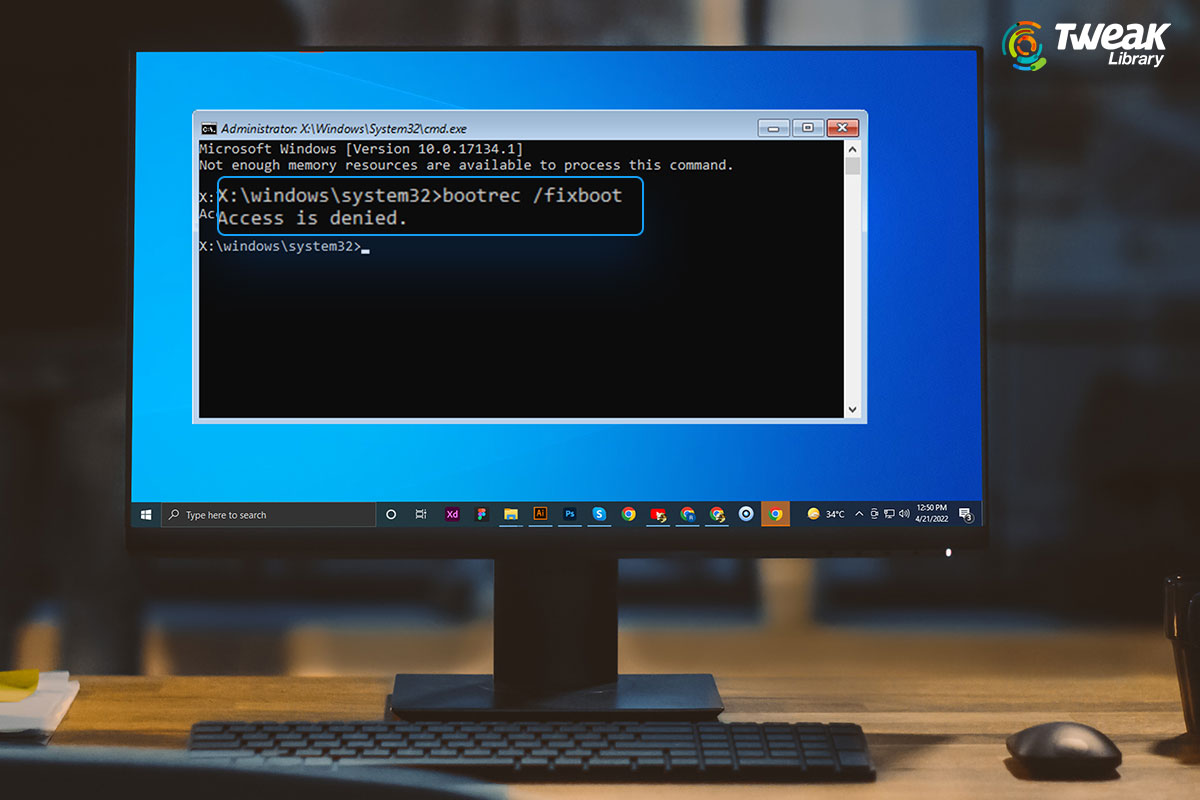Click the highlighted active Chrome icon
The image size is (1200, 800).
pyautogui.click(x=775, y=514)
